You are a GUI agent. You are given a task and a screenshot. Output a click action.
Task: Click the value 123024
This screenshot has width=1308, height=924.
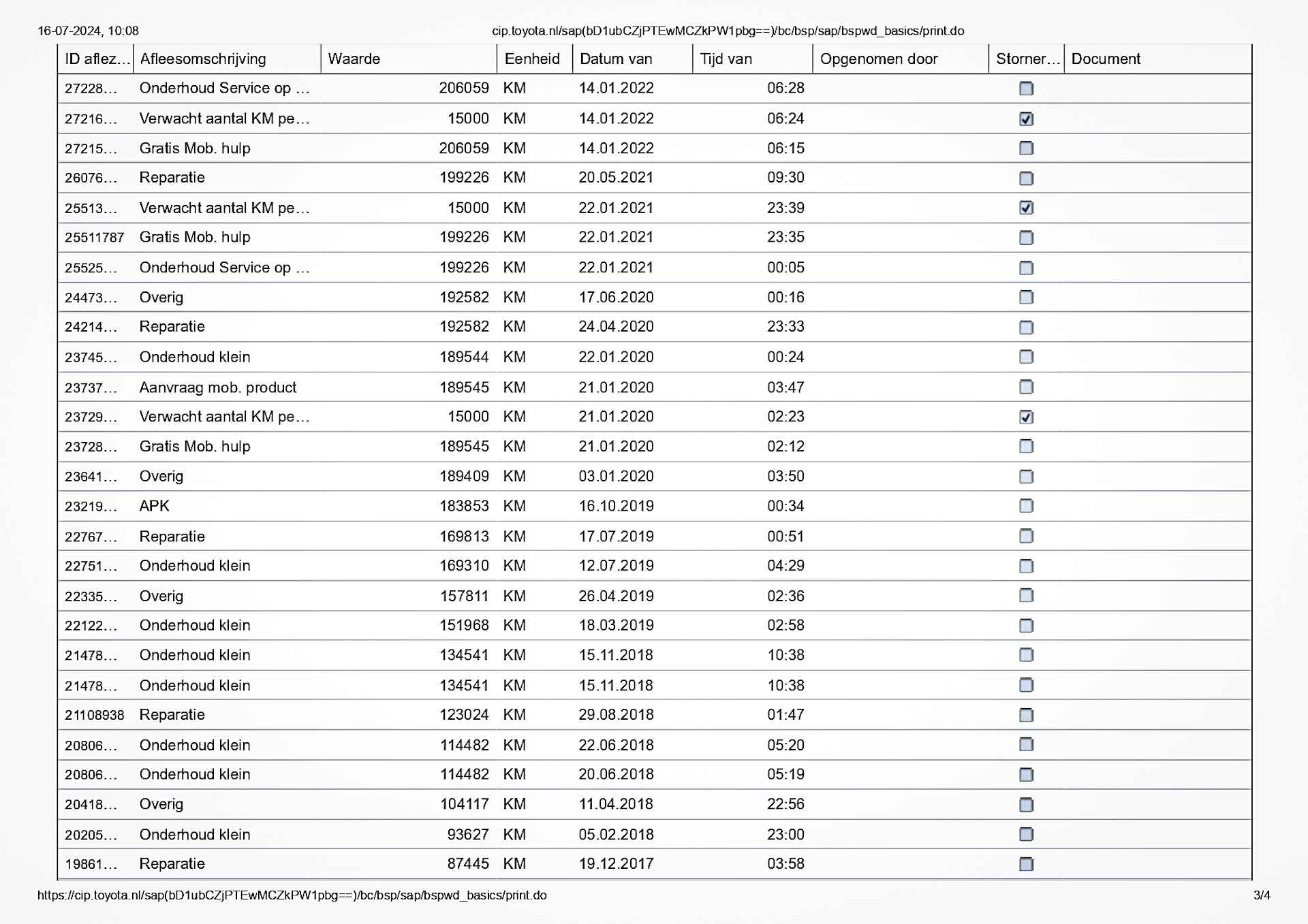coord(464,714)
